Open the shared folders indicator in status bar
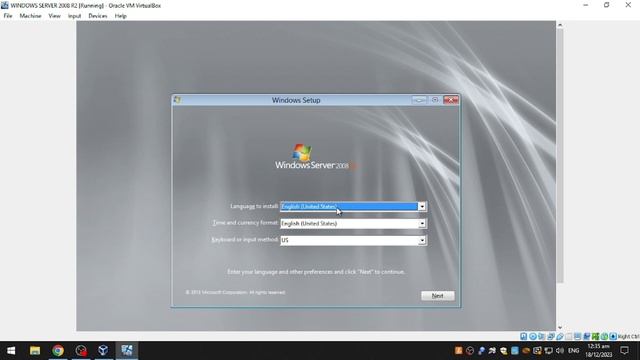 (x=569, y=336)
